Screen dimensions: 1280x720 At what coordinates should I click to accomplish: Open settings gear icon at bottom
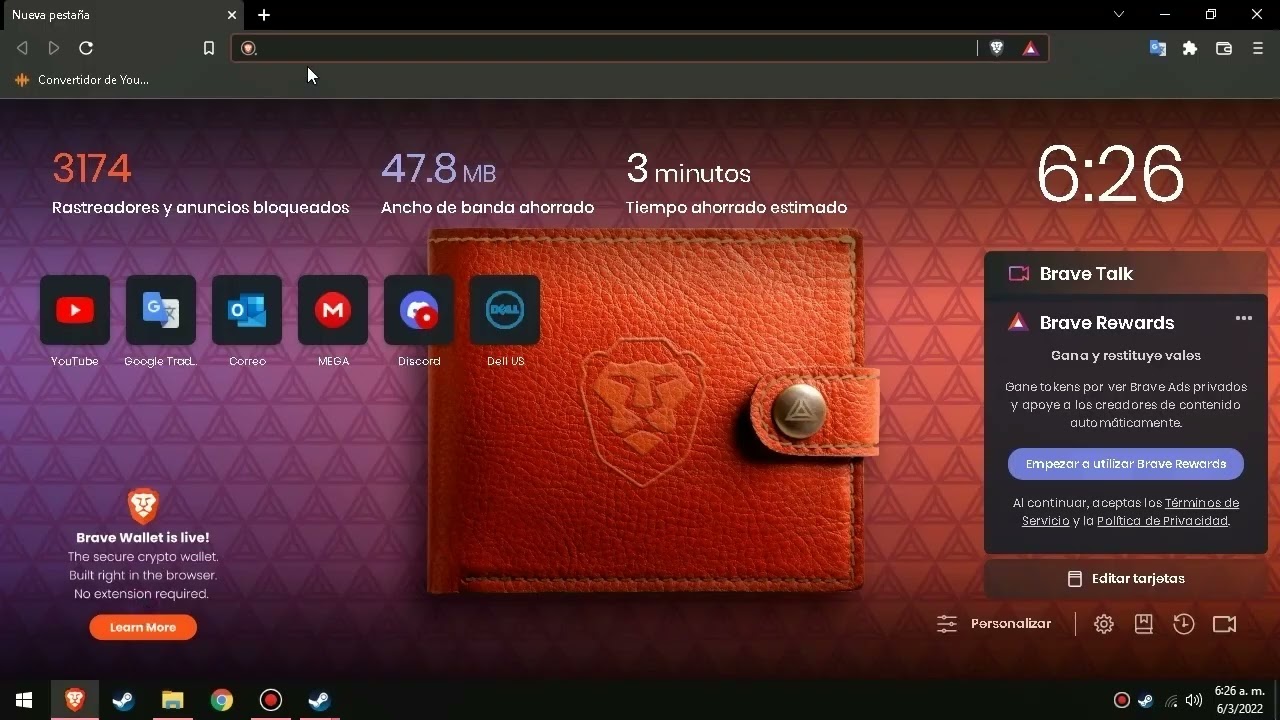(1104, 624)
